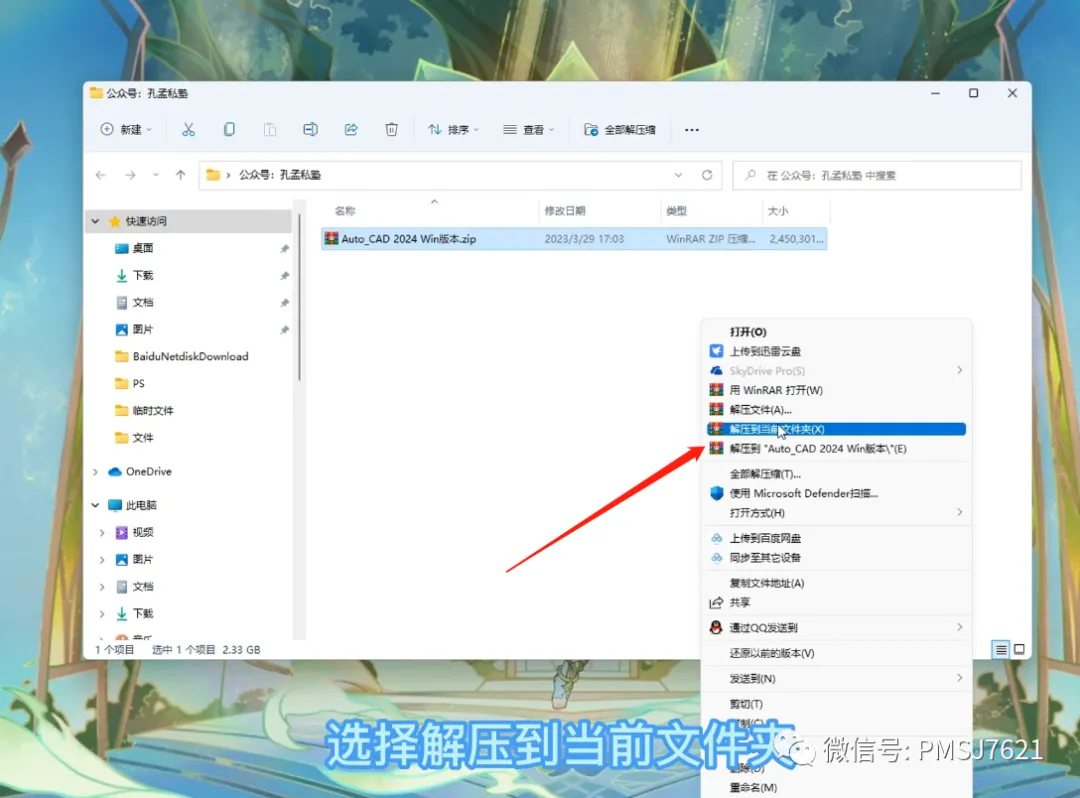Sort by 大小 column header
This screenshot has height=798, width=1080.
(778, 211)
